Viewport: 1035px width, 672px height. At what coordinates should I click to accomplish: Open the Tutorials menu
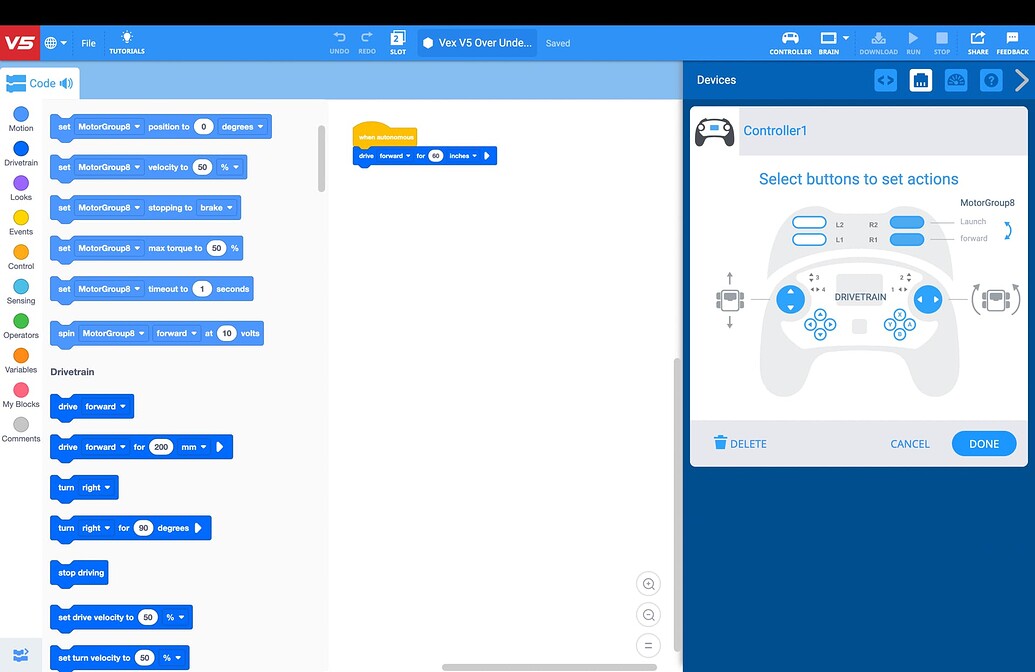coord(126,42)
